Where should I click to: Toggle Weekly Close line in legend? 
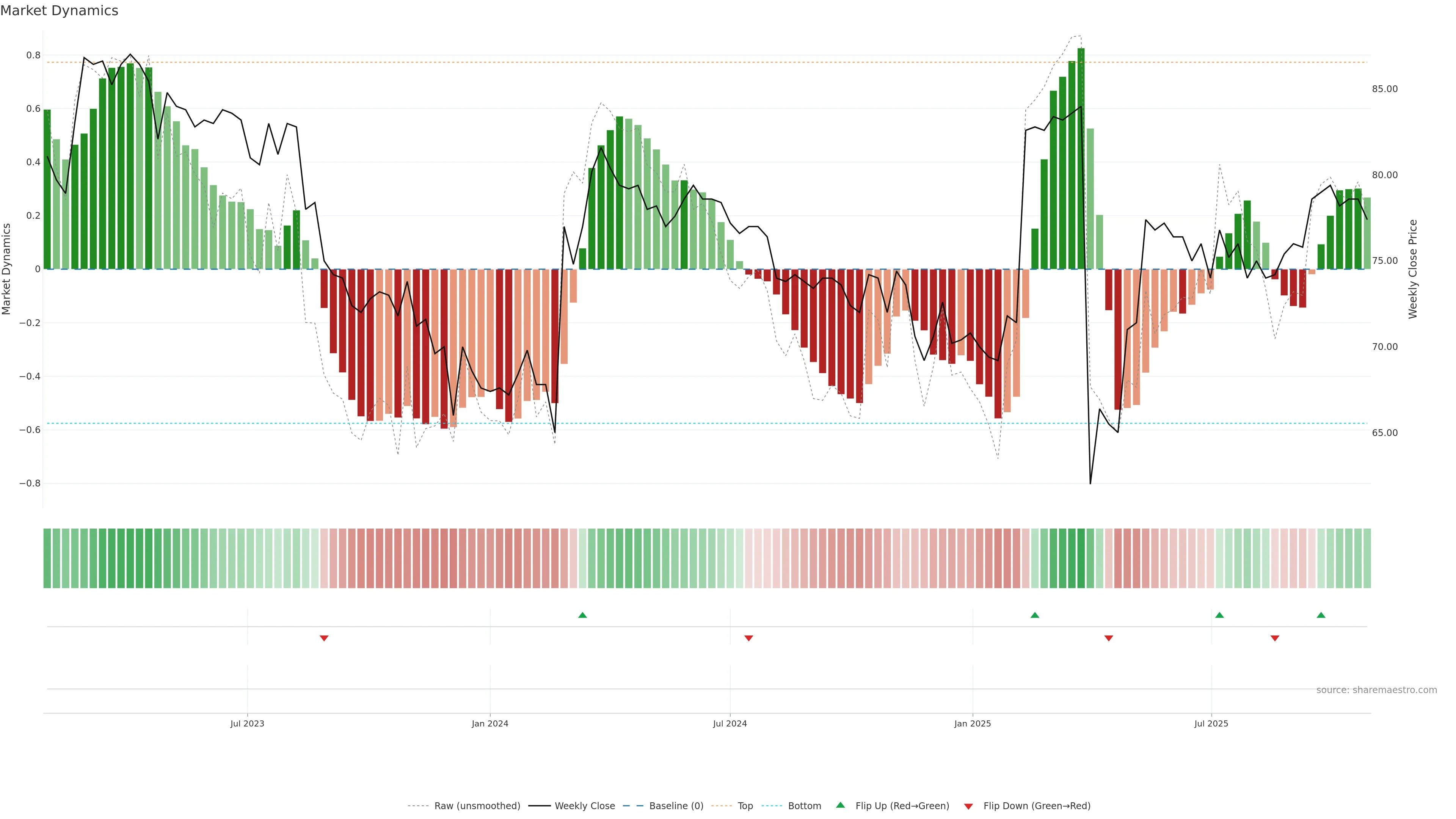(x=584, y=805)
